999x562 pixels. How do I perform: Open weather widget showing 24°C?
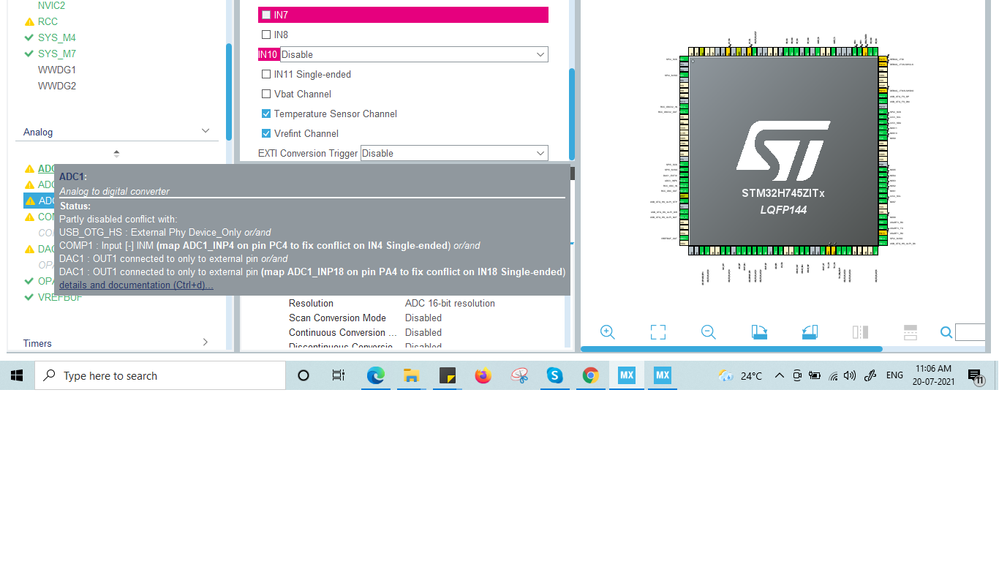pos(740,376)
